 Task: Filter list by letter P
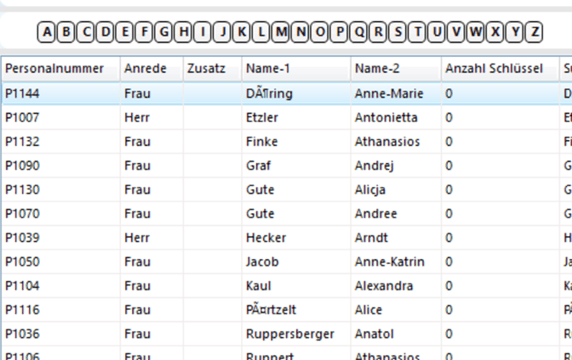pyautogui.click(x=339, y=32)
